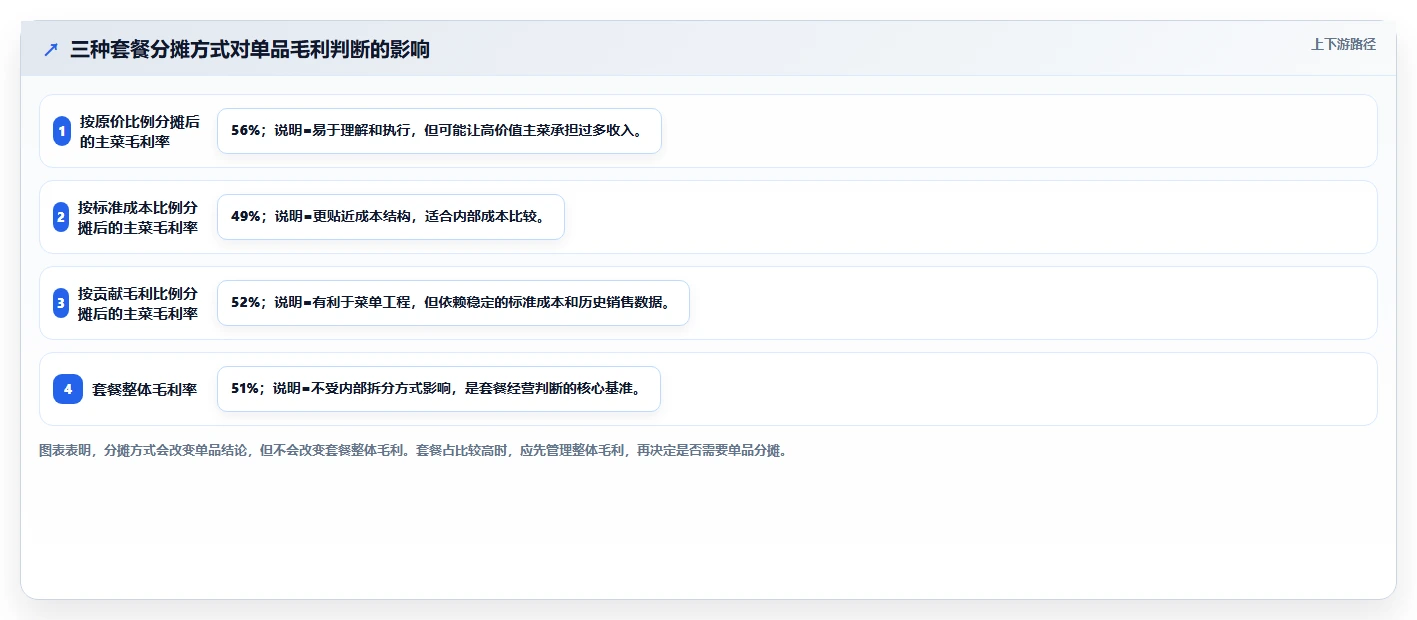Click the footnote starting 图表表明，分摊方式会改变单品结论
Image resolution: width=1417 pixels, height=620 pixels.
click(x=413, y=451)
